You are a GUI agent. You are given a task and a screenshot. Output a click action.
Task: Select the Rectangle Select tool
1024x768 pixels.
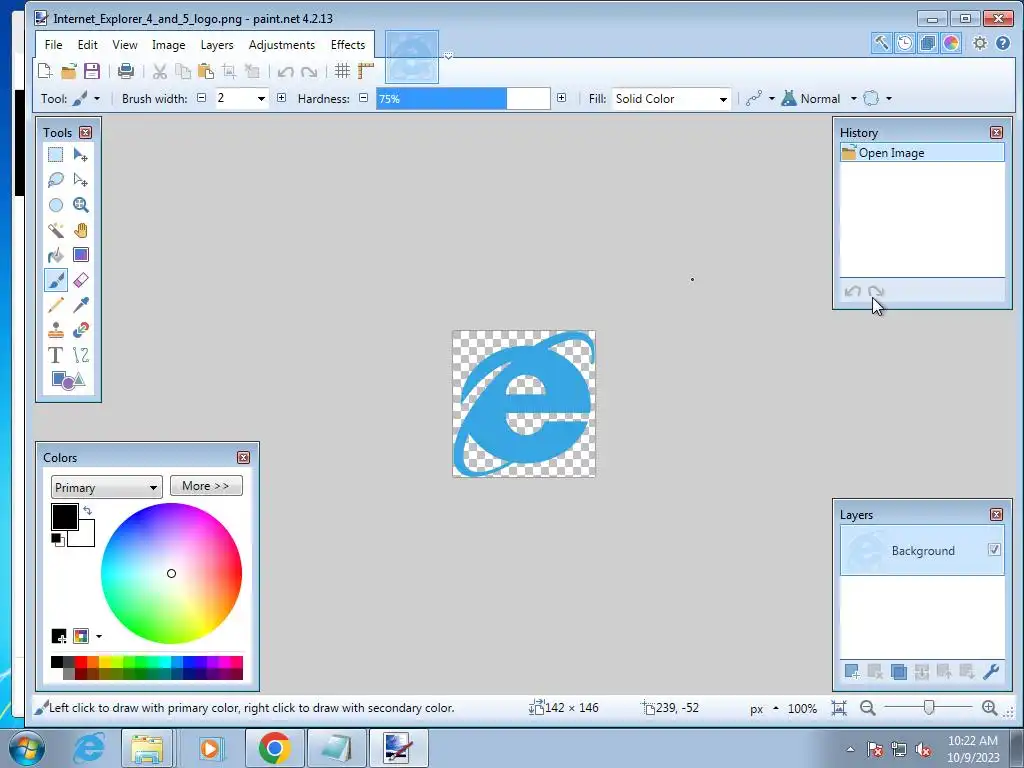click(56, 155)
